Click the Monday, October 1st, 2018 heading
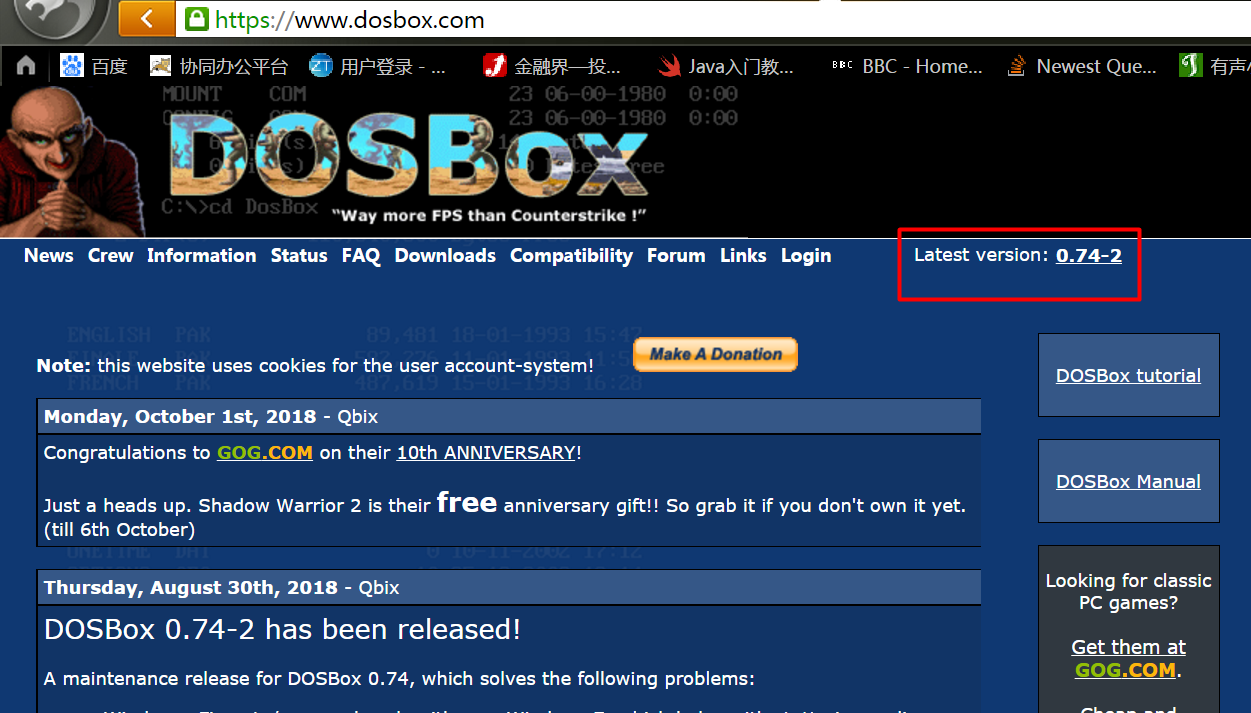The height and width of the screenshot is (713, 1251). 180,417
